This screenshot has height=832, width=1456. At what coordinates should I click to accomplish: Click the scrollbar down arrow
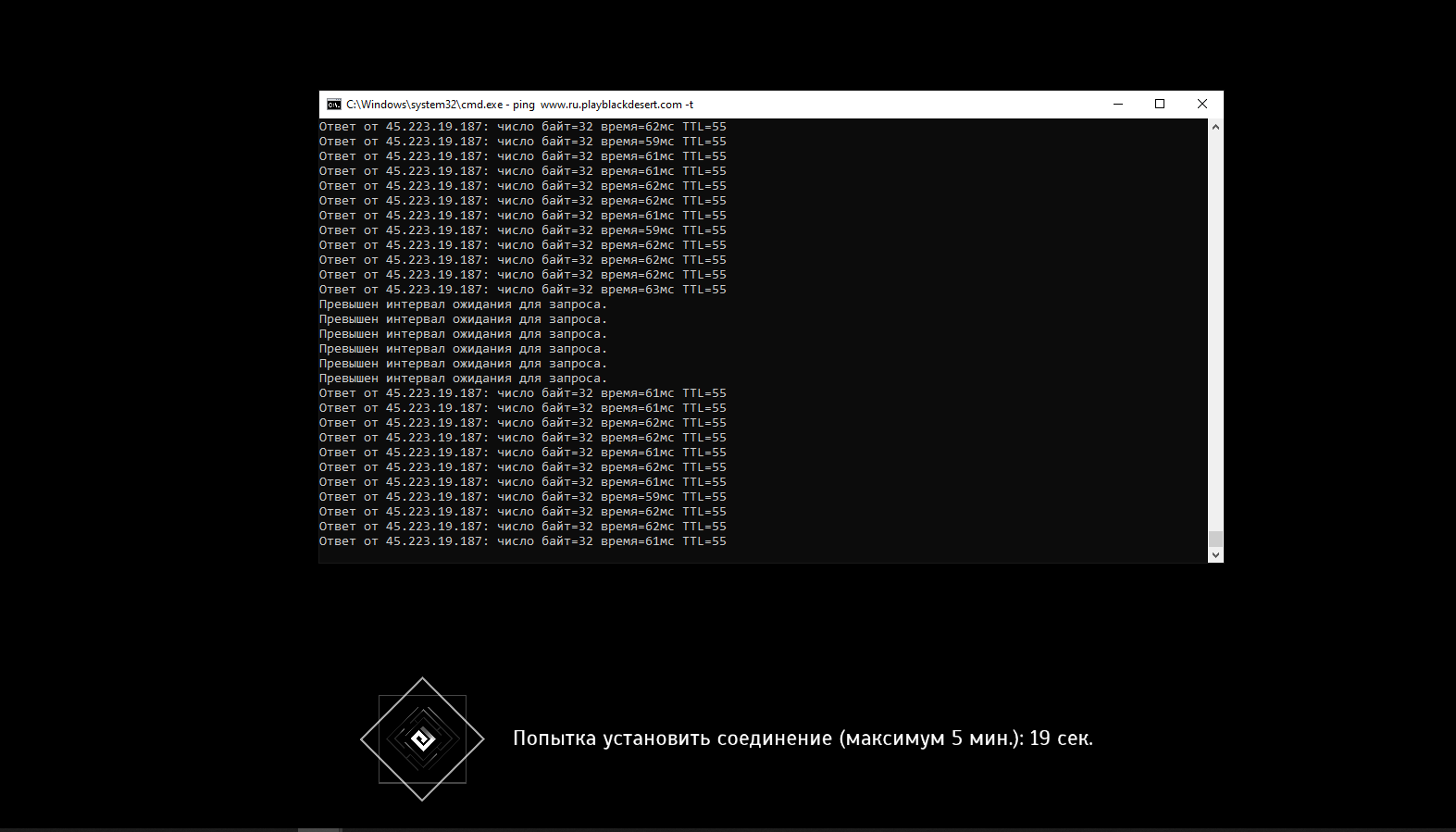coord(1215,555)
